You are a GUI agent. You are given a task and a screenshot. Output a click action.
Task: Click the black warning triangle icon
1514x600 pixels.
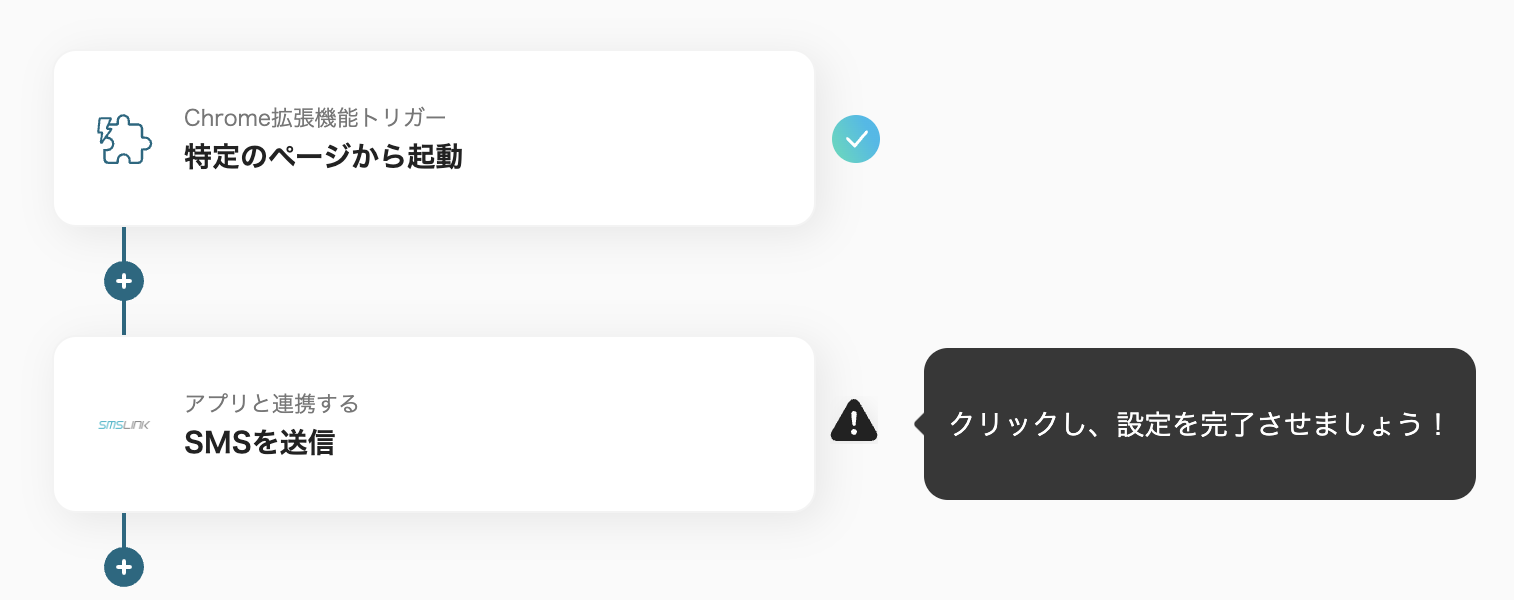point(854,421)
